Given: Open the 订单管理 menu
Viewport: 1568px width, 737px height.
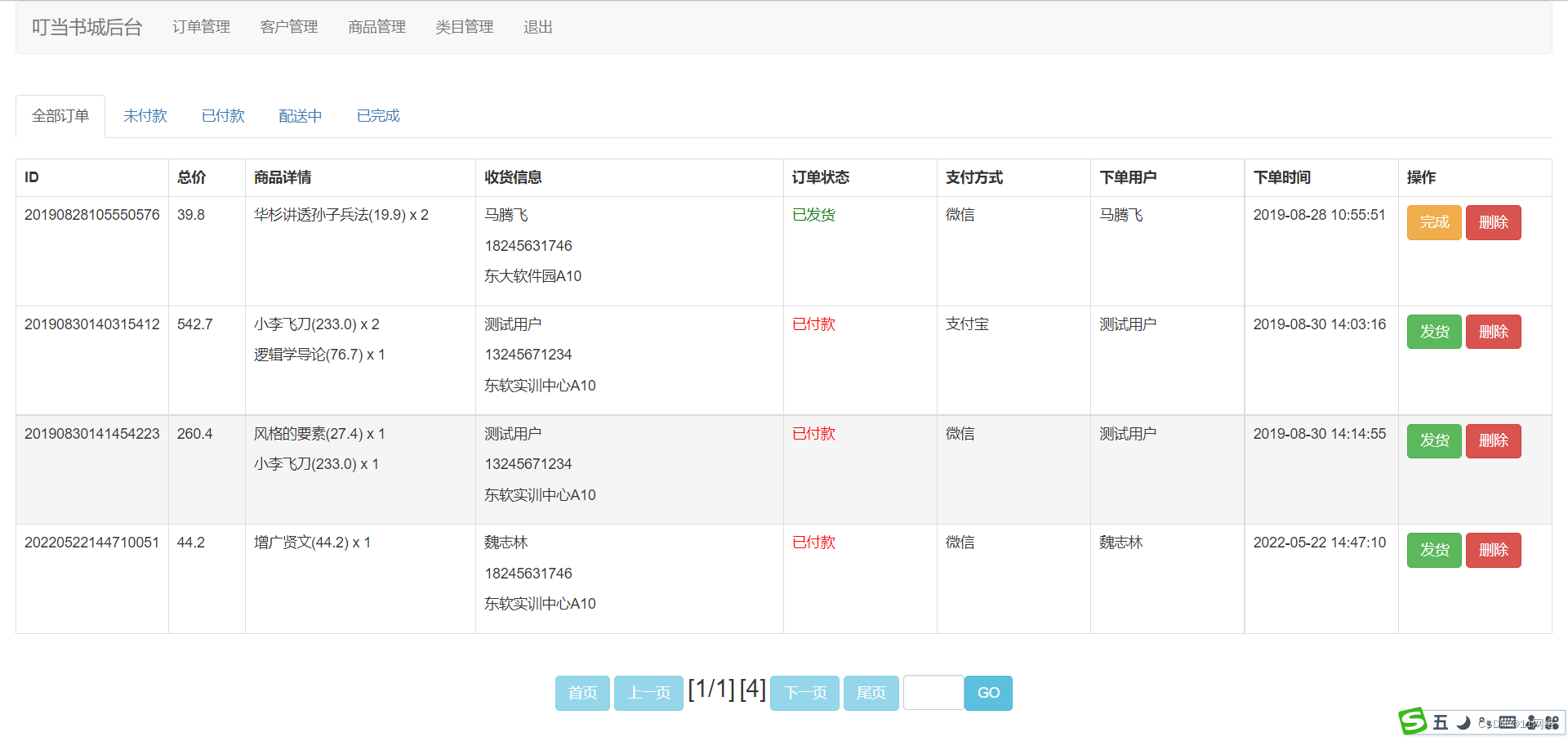Looking at the screenshot, I should click(x=201, y=27).
